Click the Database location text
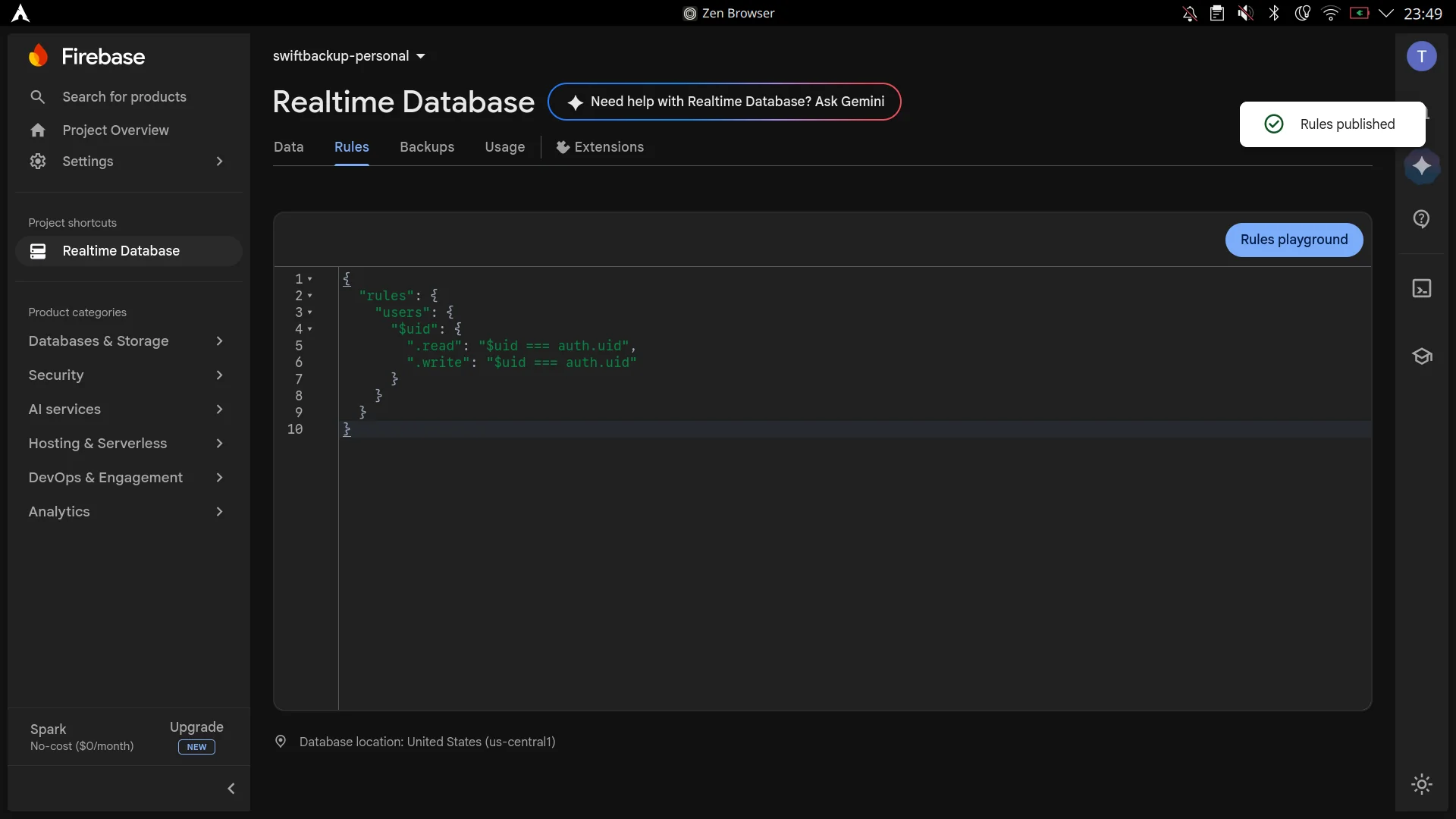This screenshot has height=819, width=1456. 428,742
